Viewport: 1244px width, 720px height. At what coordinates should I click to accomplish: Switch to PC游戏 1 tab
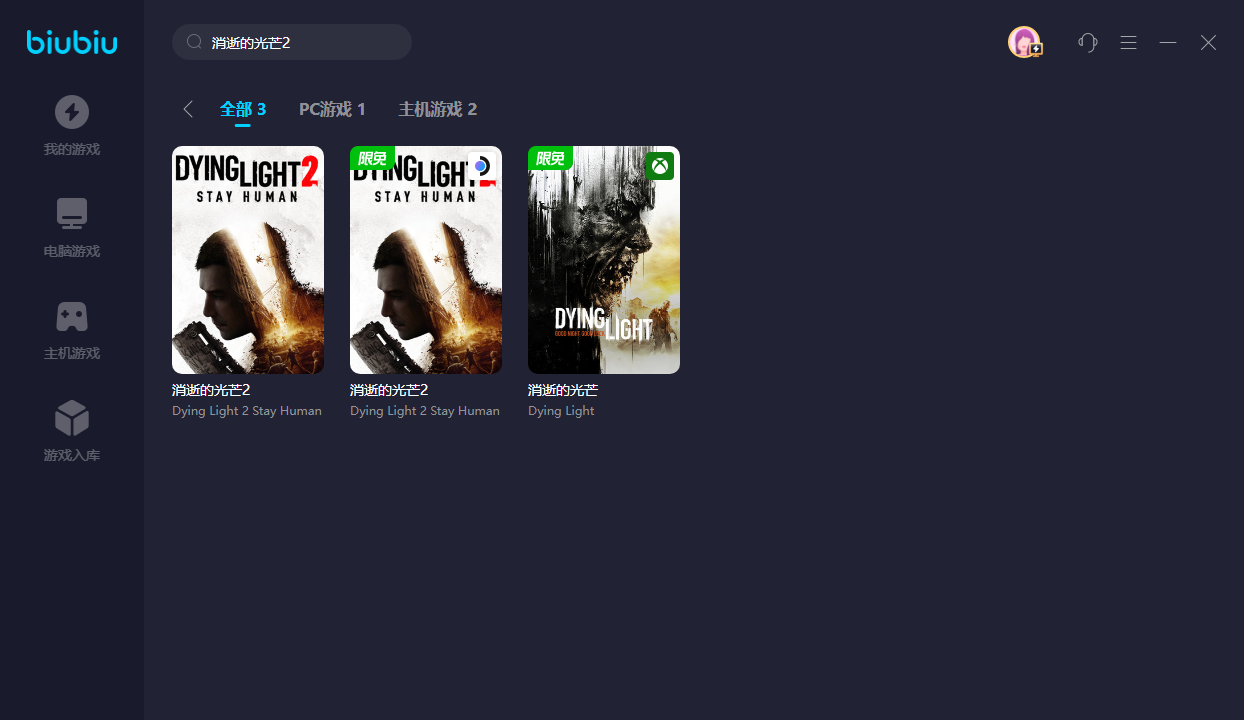tap(332, 109)
